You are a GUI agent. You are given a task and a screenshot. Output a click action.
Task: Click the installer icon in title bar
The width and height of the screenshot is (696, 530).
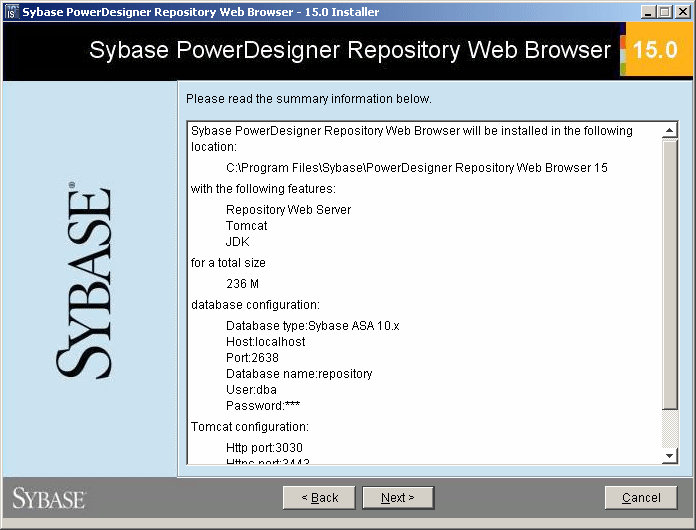[11, 12]
